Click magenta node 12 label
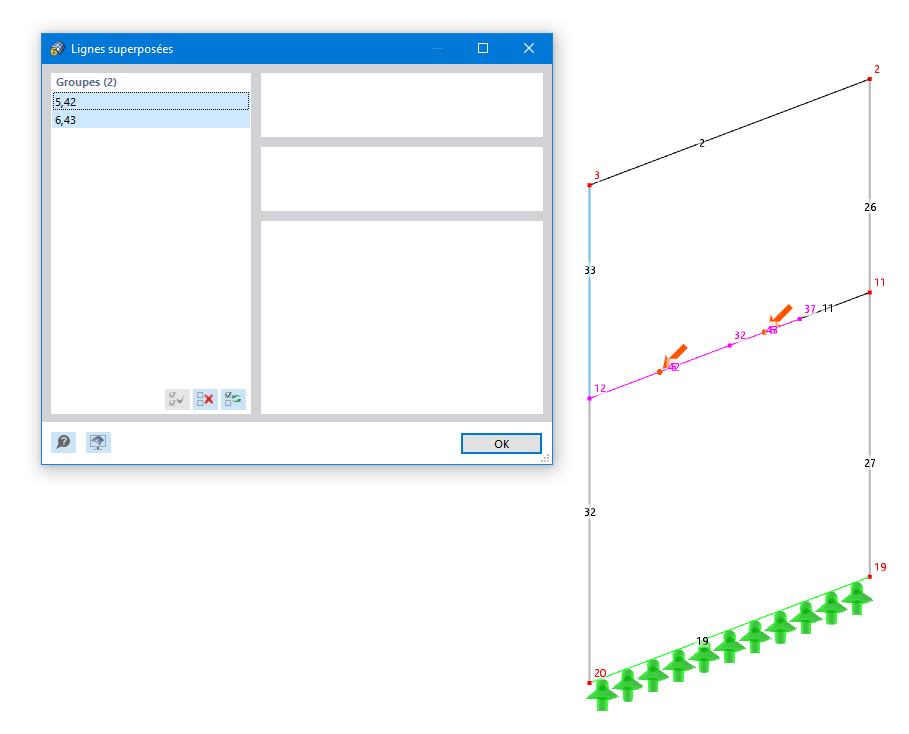This screenshot has width=909, height=734. click(600, 388)
